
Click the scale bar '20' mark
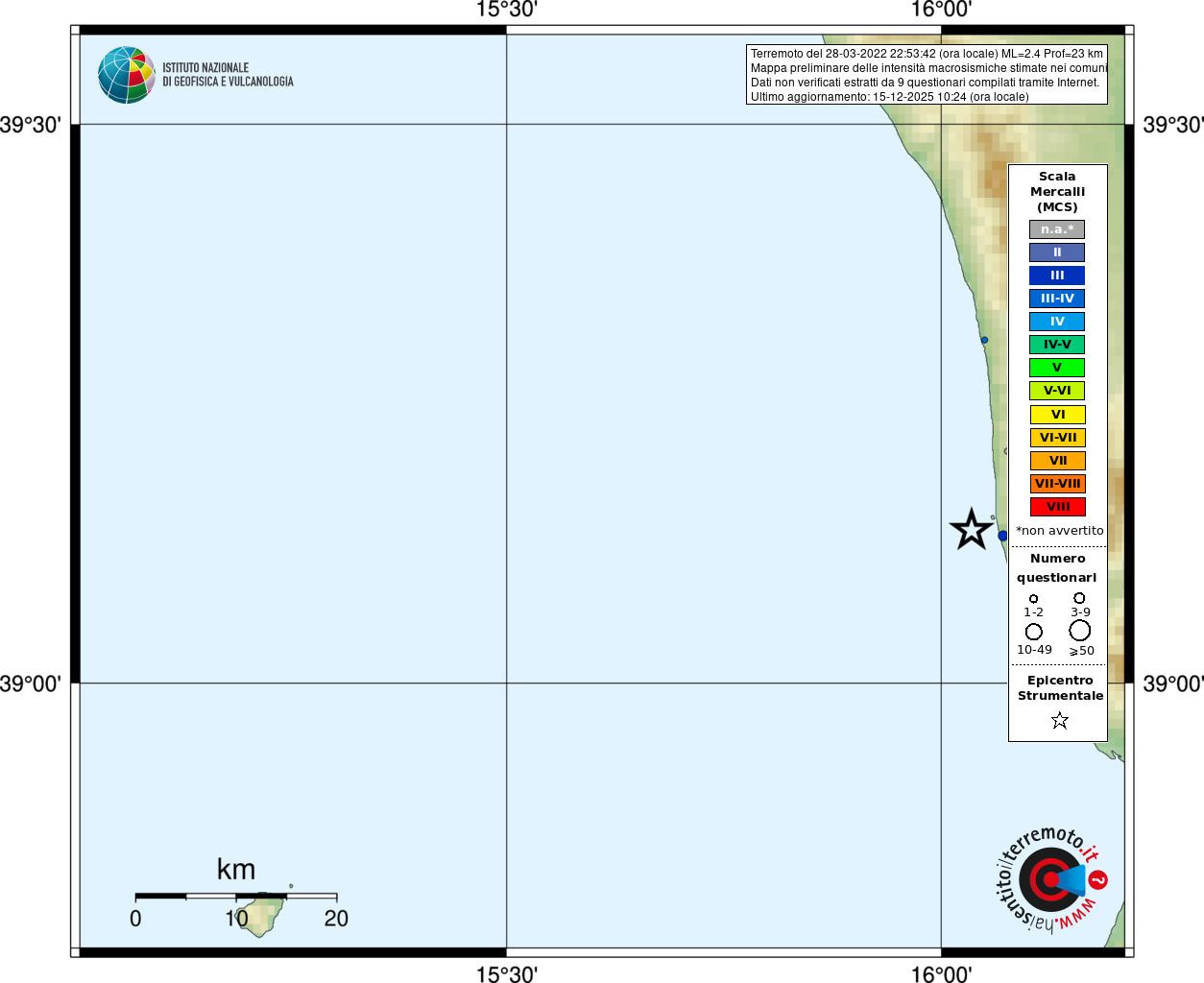(x=336, y=919)
